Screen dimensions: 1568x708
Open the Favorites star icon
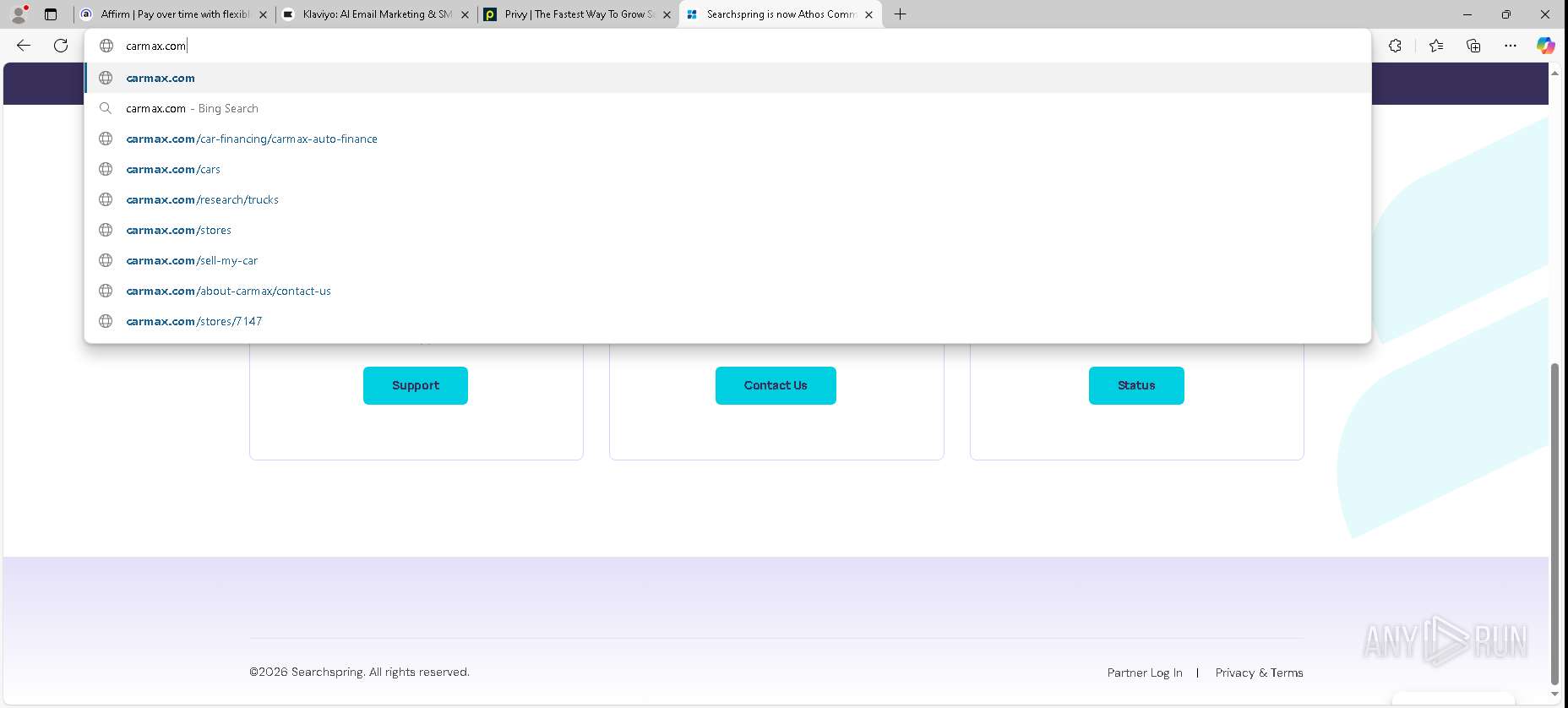click(x=1436, y=46)
